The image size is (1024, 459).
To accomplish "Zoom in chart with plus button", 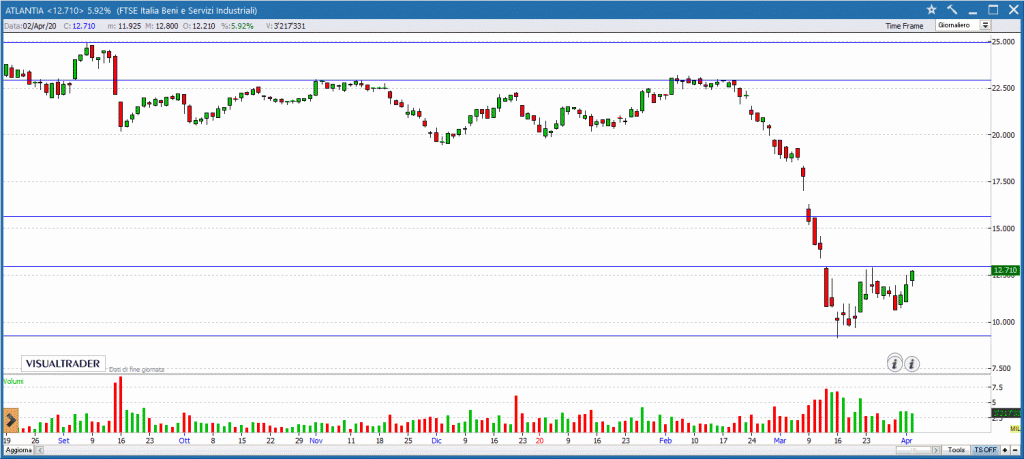I will 1005,451.
